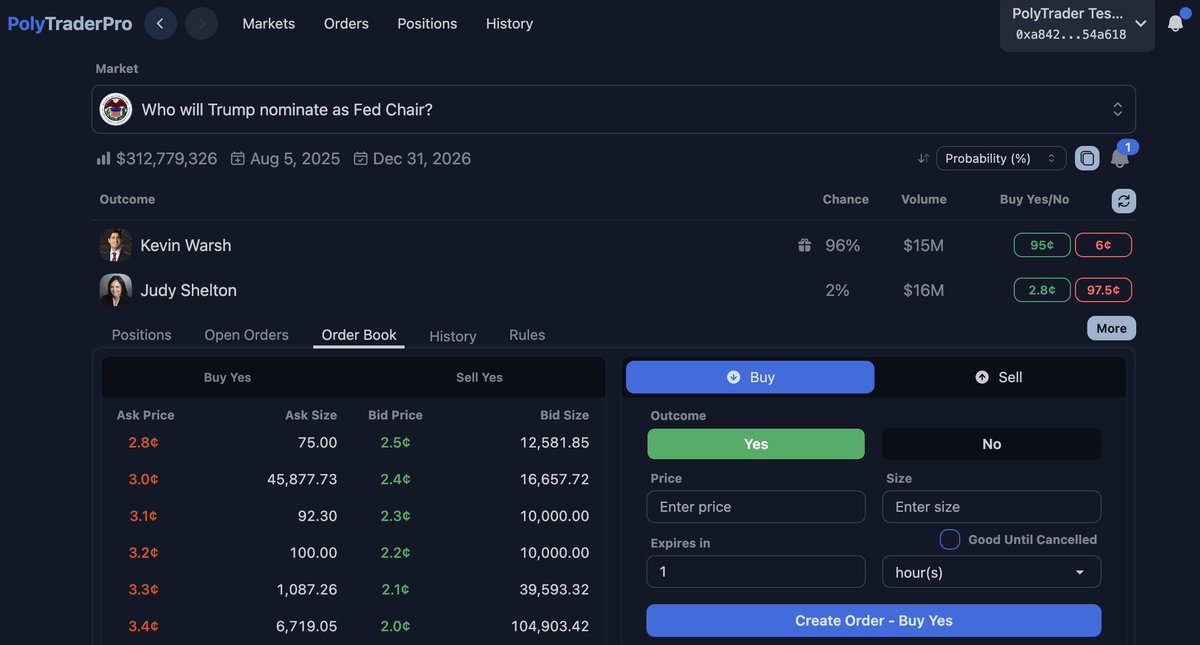Select the Sell order side
This screenshot has height=645, width=1200.
click(x=999, y=377)
